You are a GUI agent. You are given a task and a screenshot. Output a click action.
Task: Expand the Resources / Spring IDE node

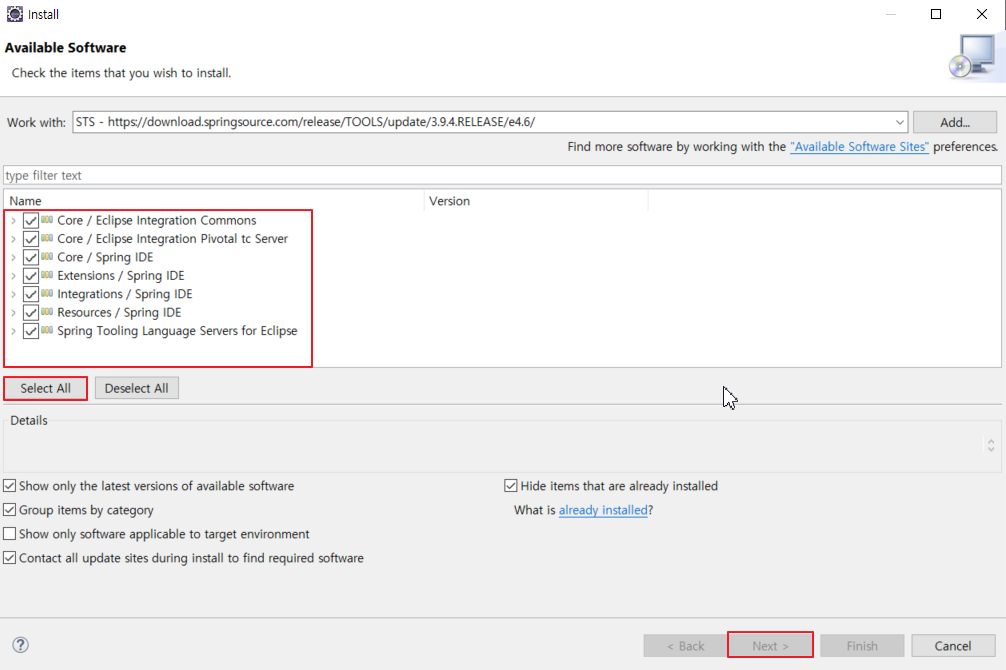point(13,313)
